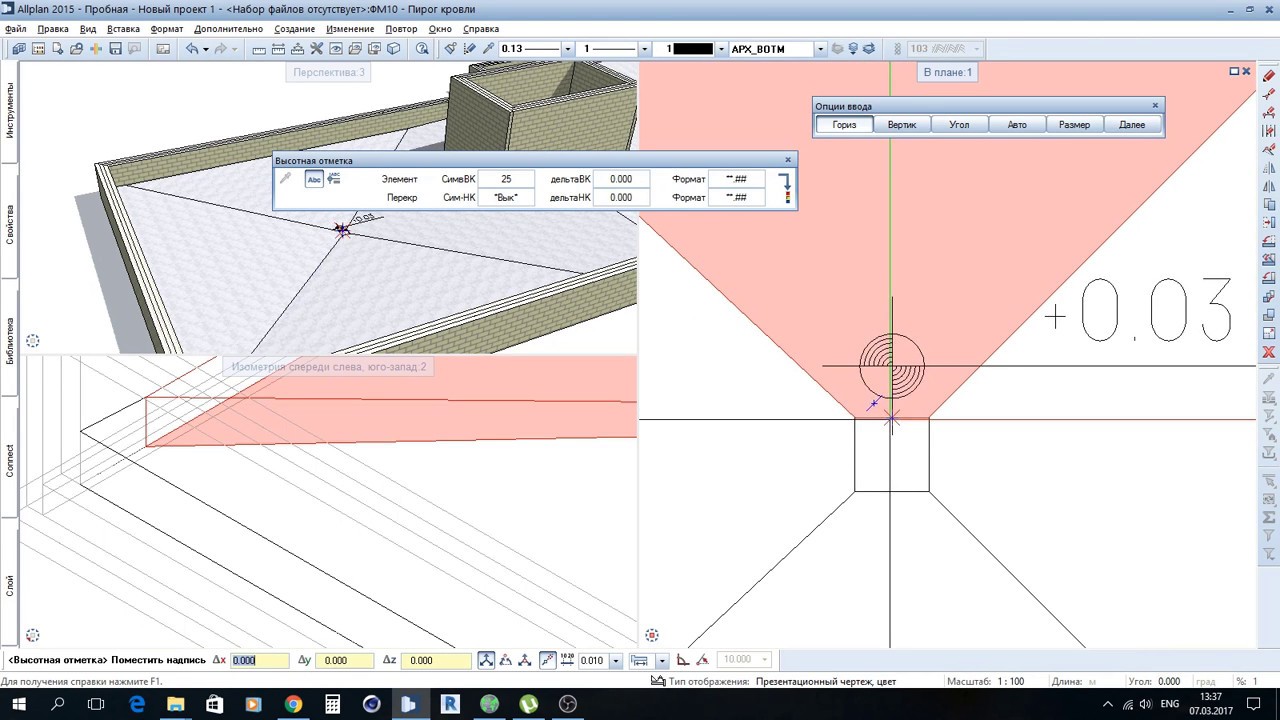1280x720 pixels.
Task: Click the СимвВК value 25 button
Action: pyautogui.click(x=506, y=179)
